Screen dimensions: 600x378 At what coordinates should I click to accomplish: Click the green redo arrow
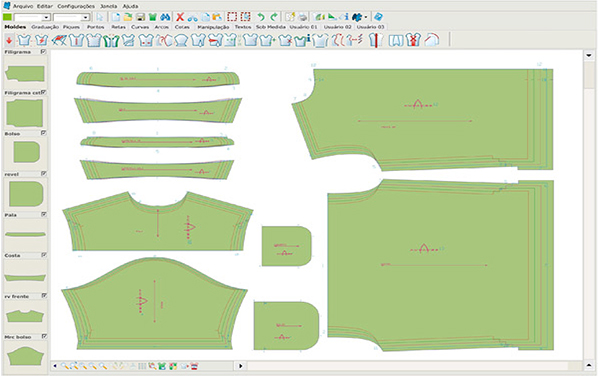point(274,17)
